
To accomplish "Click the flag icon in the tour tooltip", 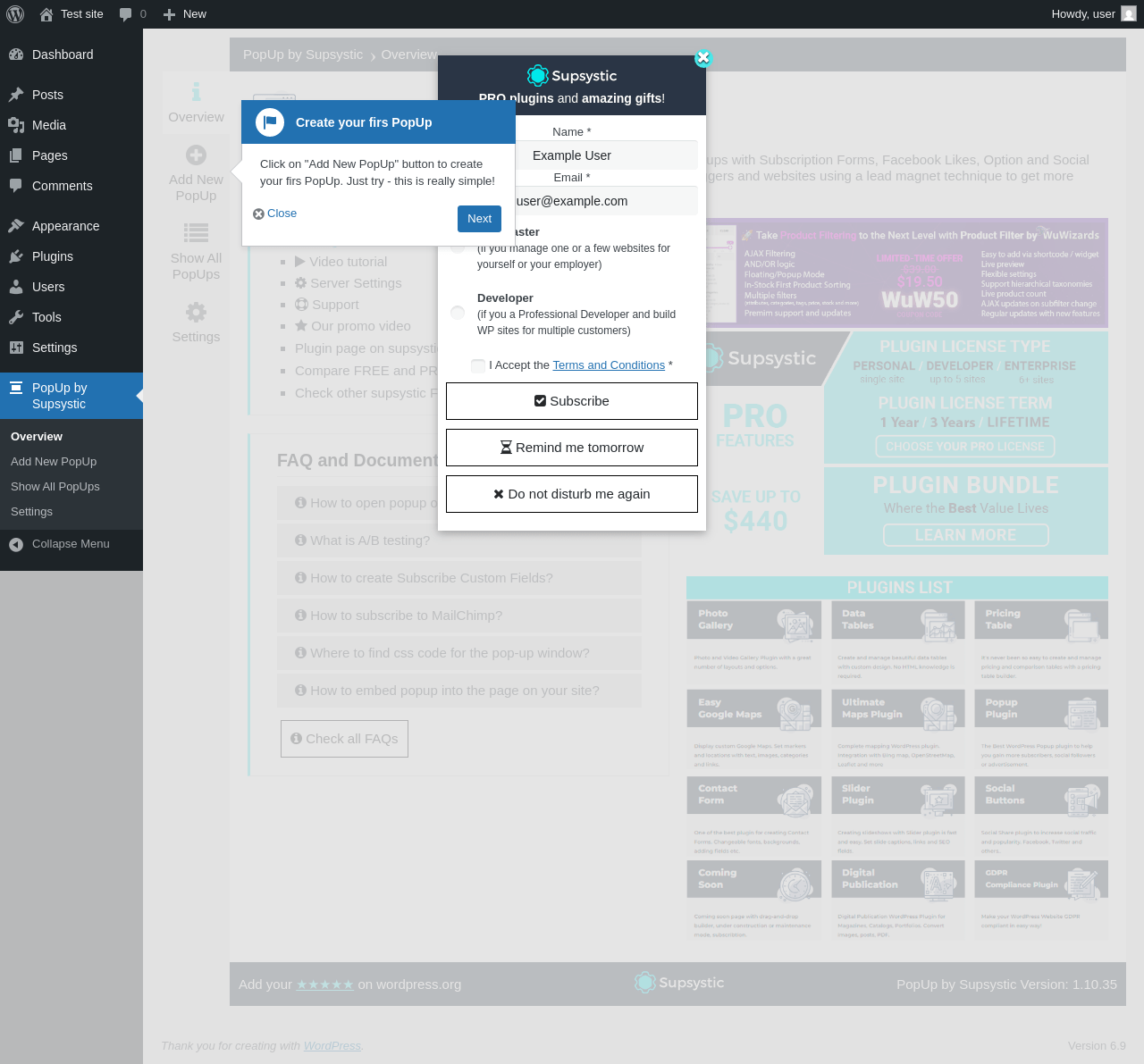I will click(270, 122).
